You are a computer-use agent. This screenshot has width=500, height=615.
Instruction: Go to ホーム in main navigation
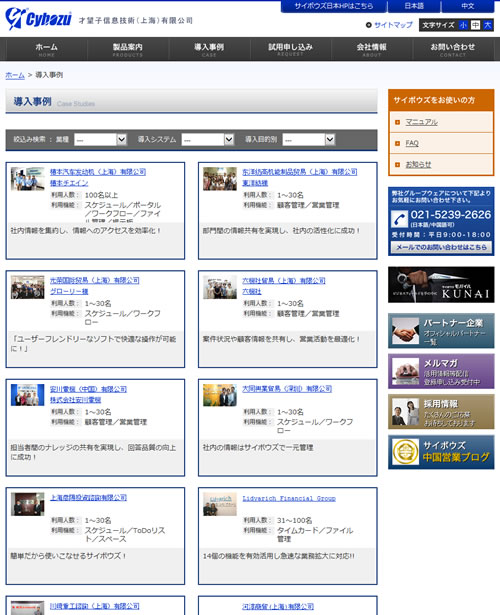(47, 49)
